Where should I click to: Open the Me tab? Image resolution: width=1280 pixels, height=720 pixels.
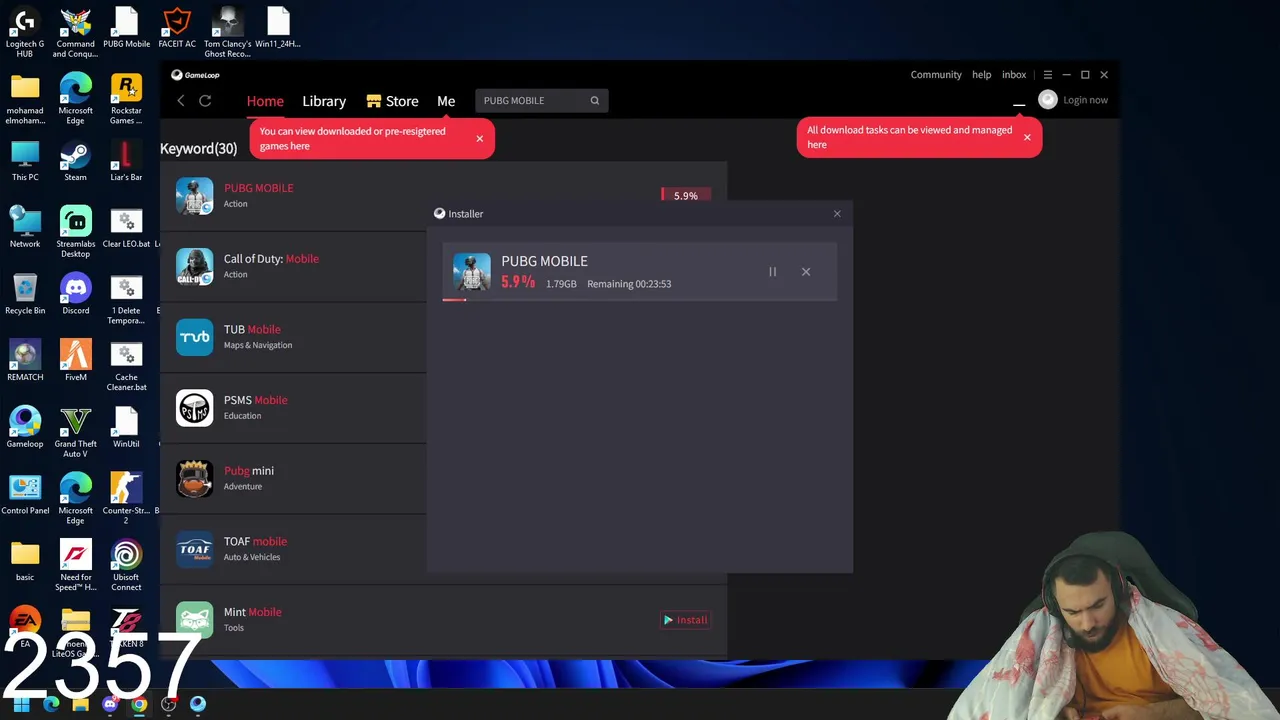446,101
